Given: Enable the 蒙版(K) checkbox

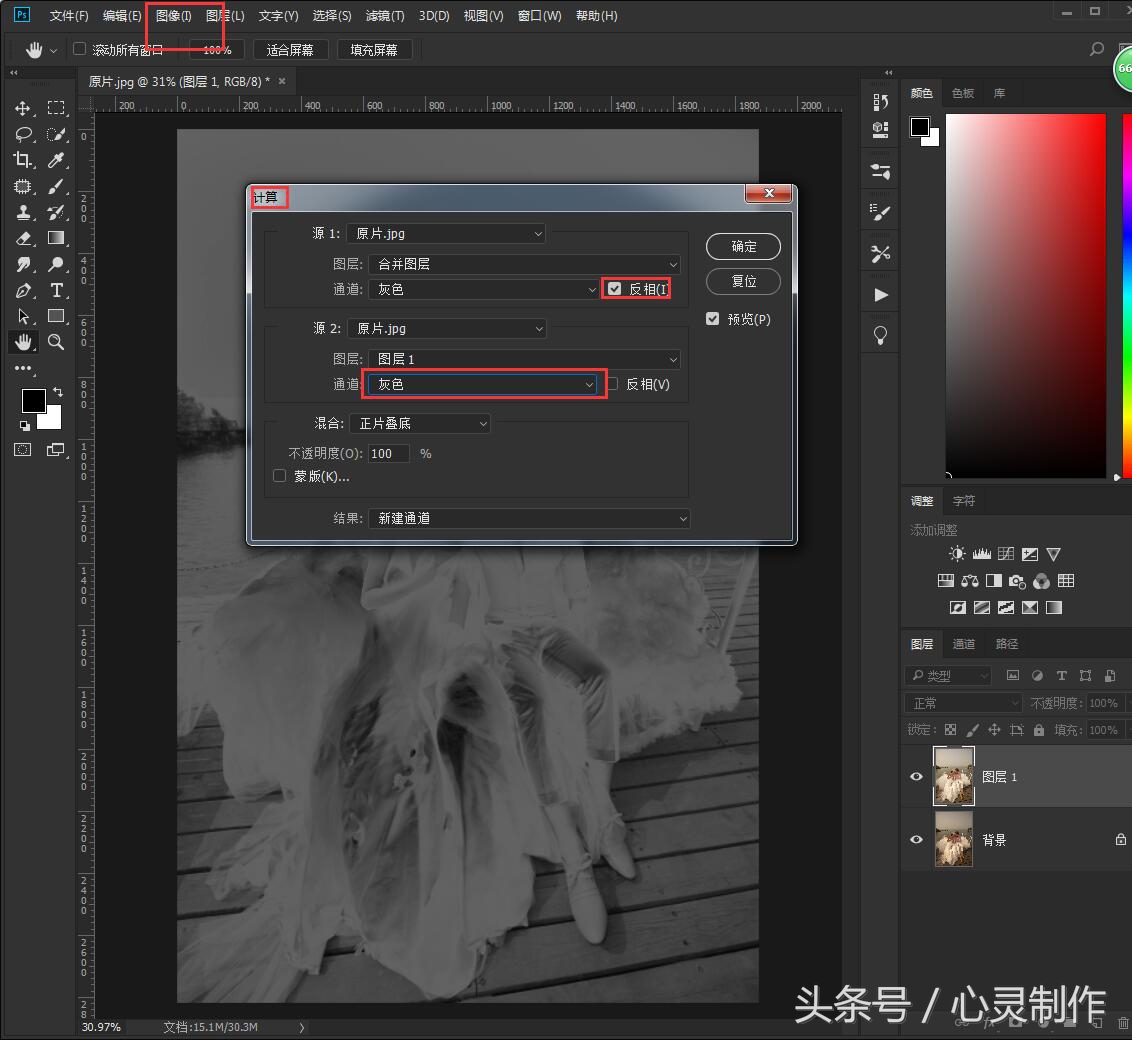Looking at the screenshot, I should pos(280,476).
